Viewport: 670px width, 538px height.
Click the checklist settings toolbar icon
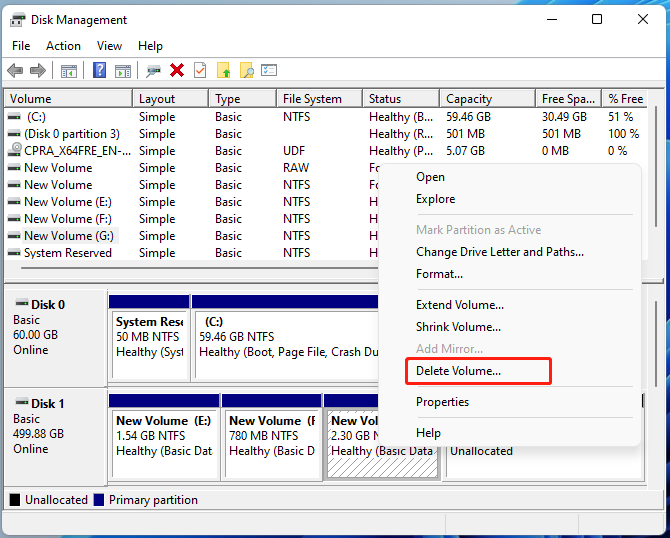[x=269, y=70]
